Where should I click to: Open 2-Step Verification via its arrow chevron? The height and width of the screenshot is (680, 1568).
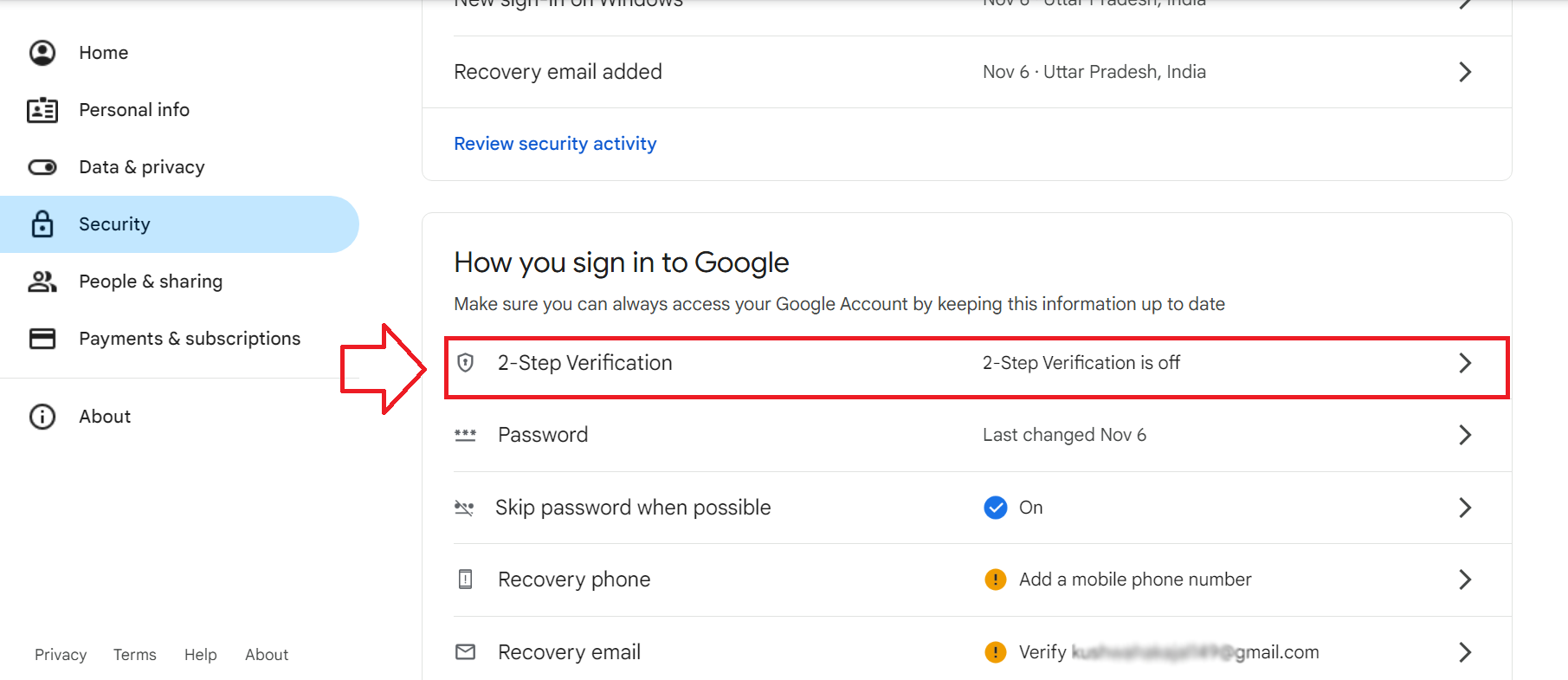[1465, 363]
